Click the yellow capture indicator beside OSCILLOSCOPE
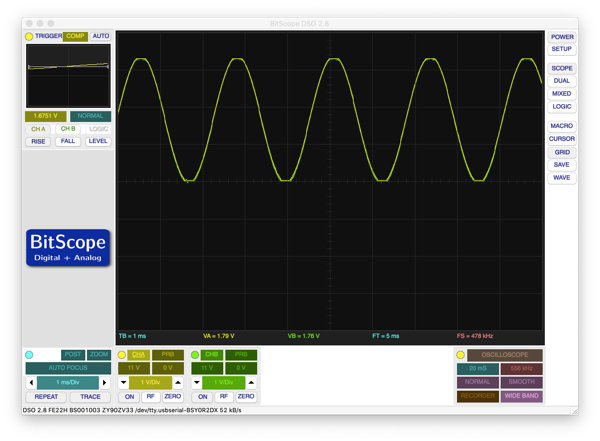The width and height of the screenshot is (600, 441). 461,355
